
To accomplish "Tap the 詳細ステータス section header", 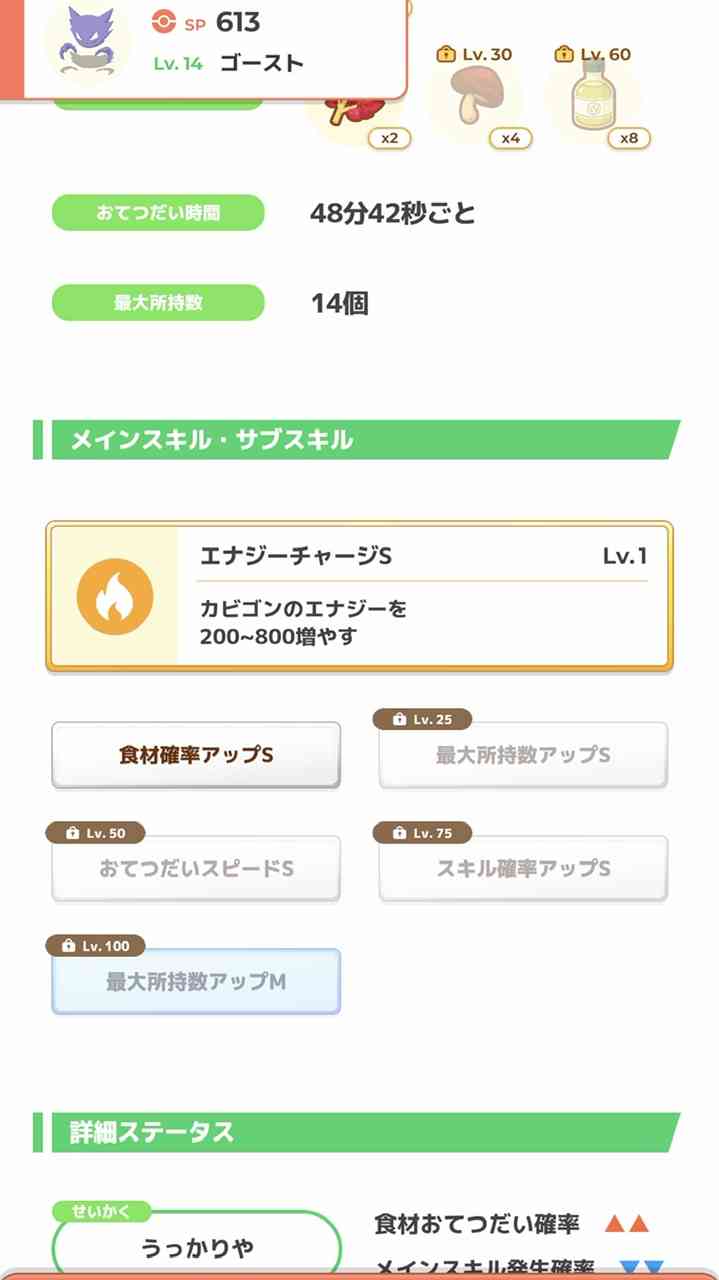I will pyautogui.click(x=357, y=1132).
